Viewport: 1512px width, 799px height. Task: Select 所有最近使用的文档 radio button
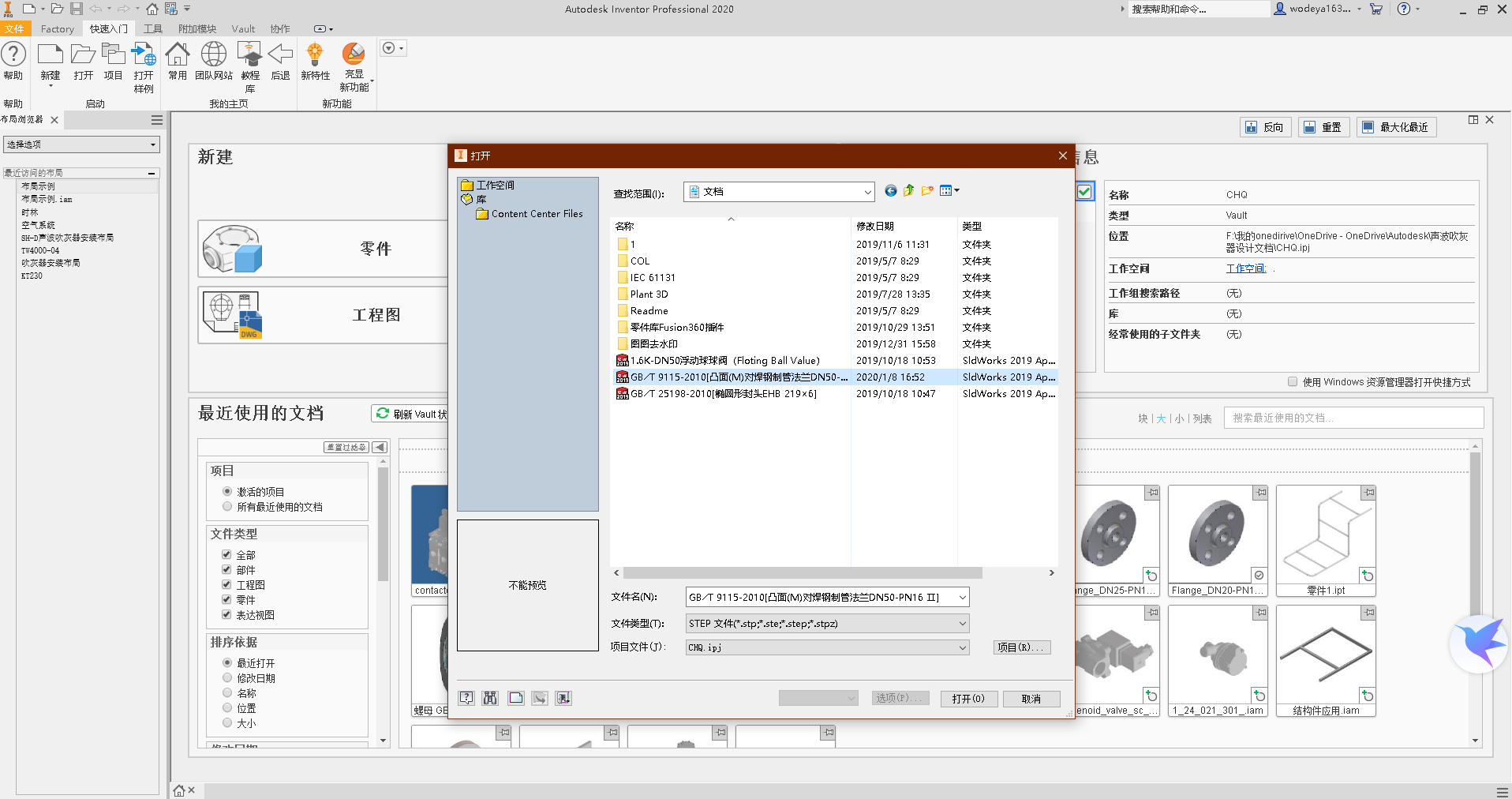(x=227, y=506)
